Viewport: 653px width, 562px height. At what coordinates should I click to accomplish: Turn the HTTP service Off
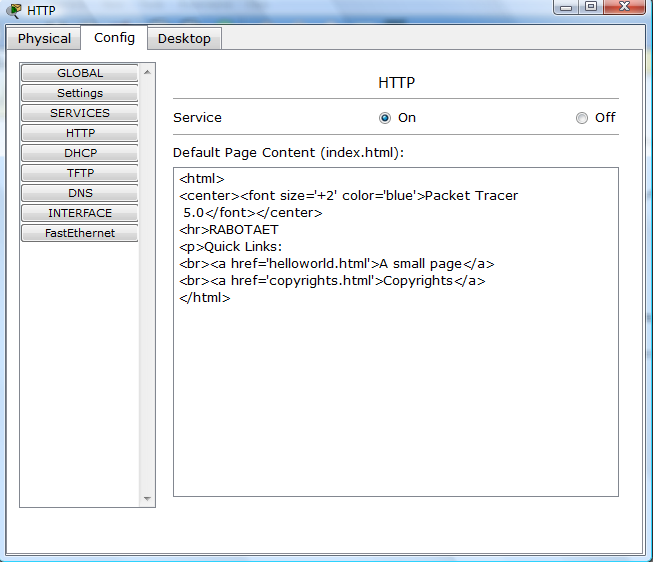[x=582, y=118]
